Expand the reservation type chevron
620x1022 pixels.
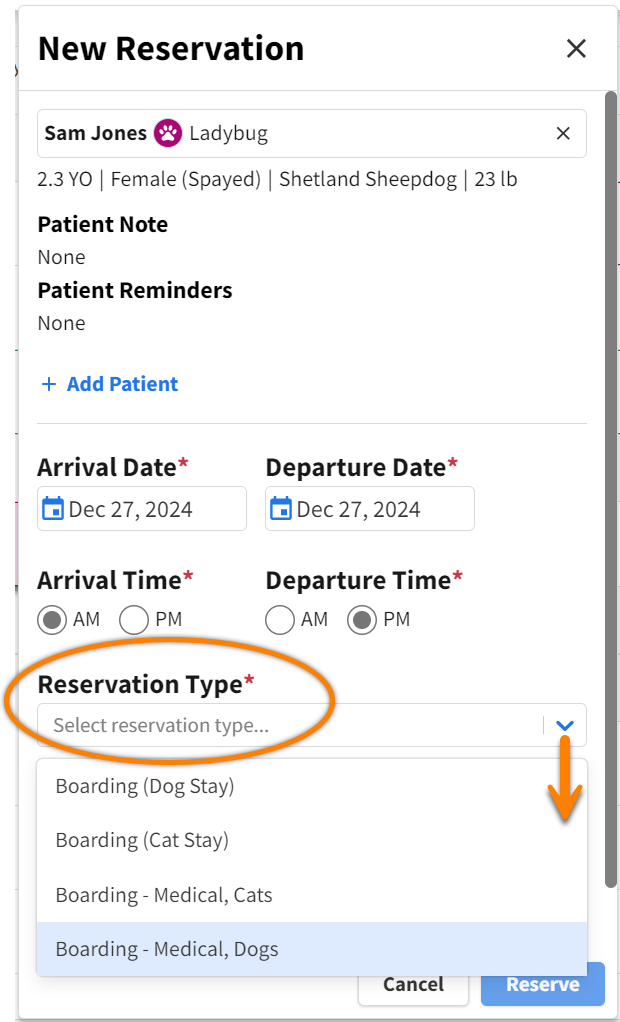tap(563, 726)
